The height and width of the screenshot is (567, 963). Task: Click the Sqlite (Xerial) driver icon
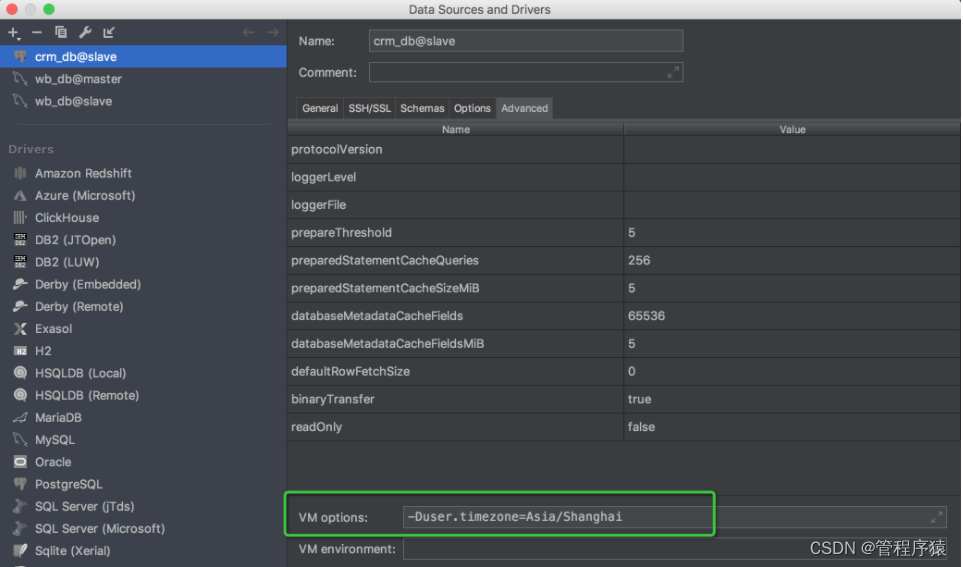click(20, 550)
